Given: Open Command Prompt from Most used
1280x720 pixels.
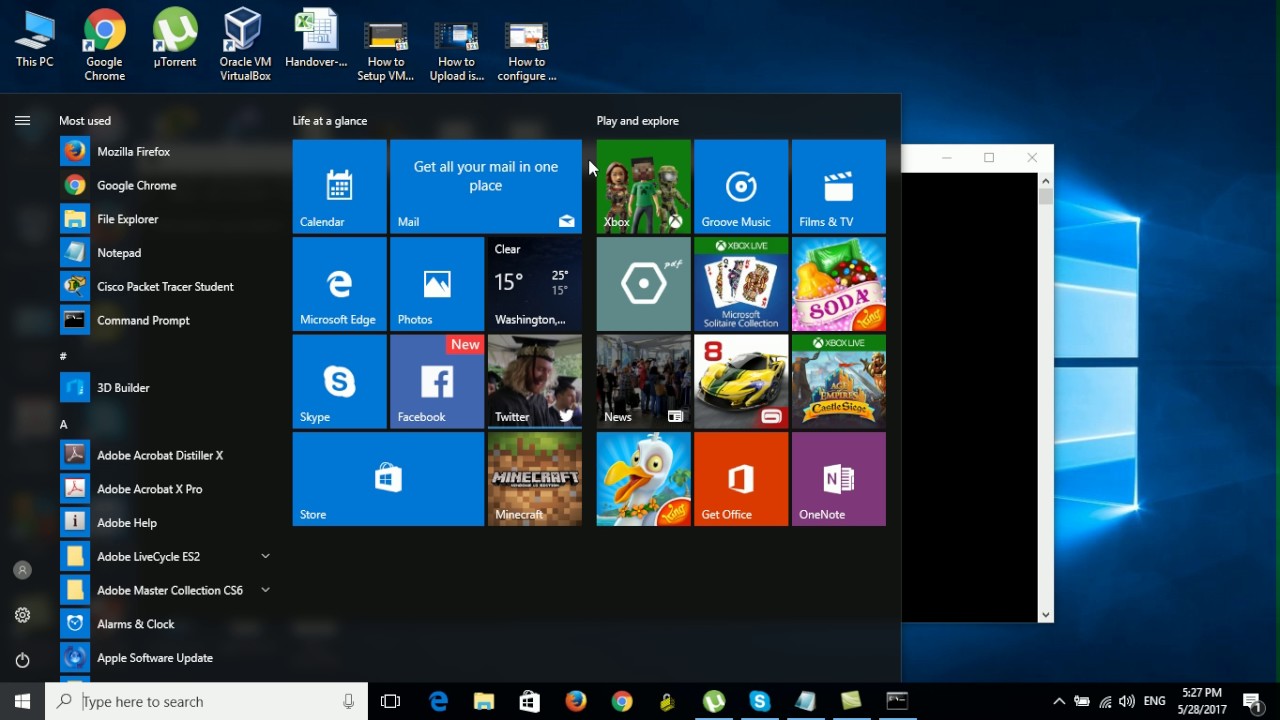Looking at the screenshot, I should click(x=166, y=320).
